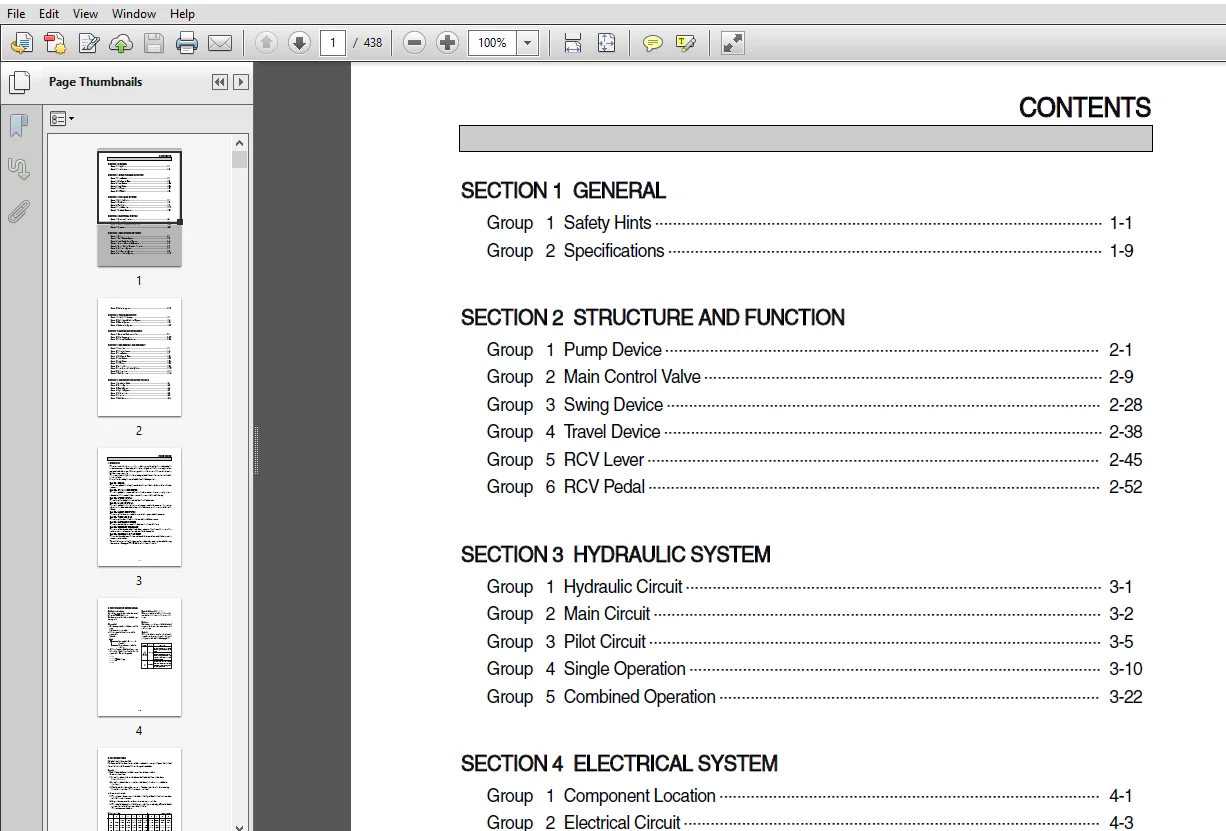
Task: Select the Highlight Text tool
Action: click(686, 43)
